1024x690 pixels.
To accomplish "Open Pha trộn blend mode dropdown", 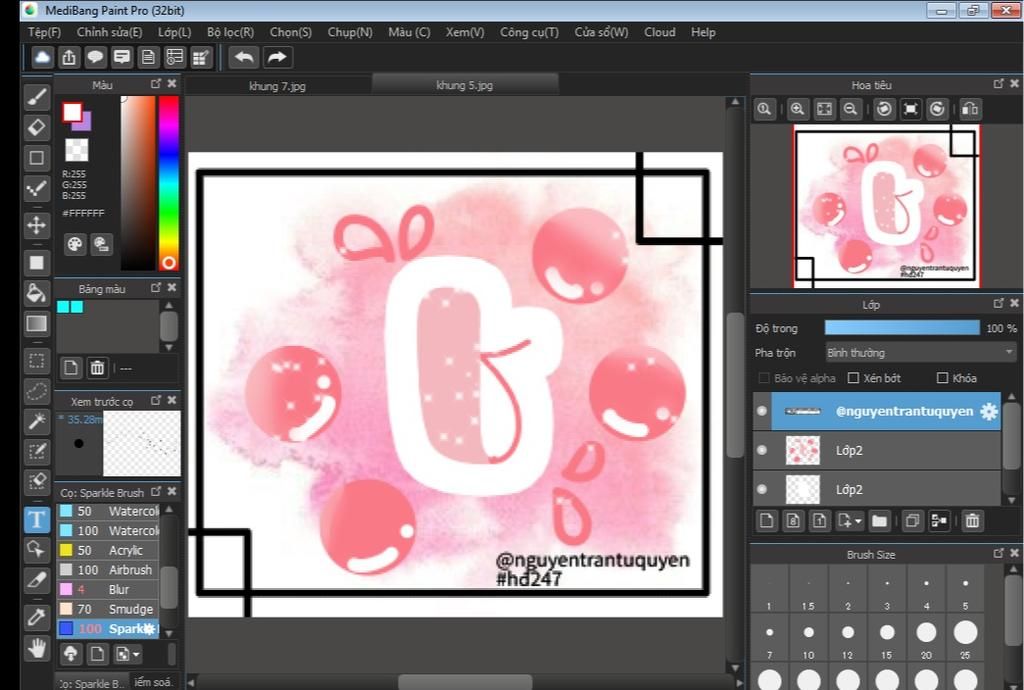I will [x=921, y=353].
